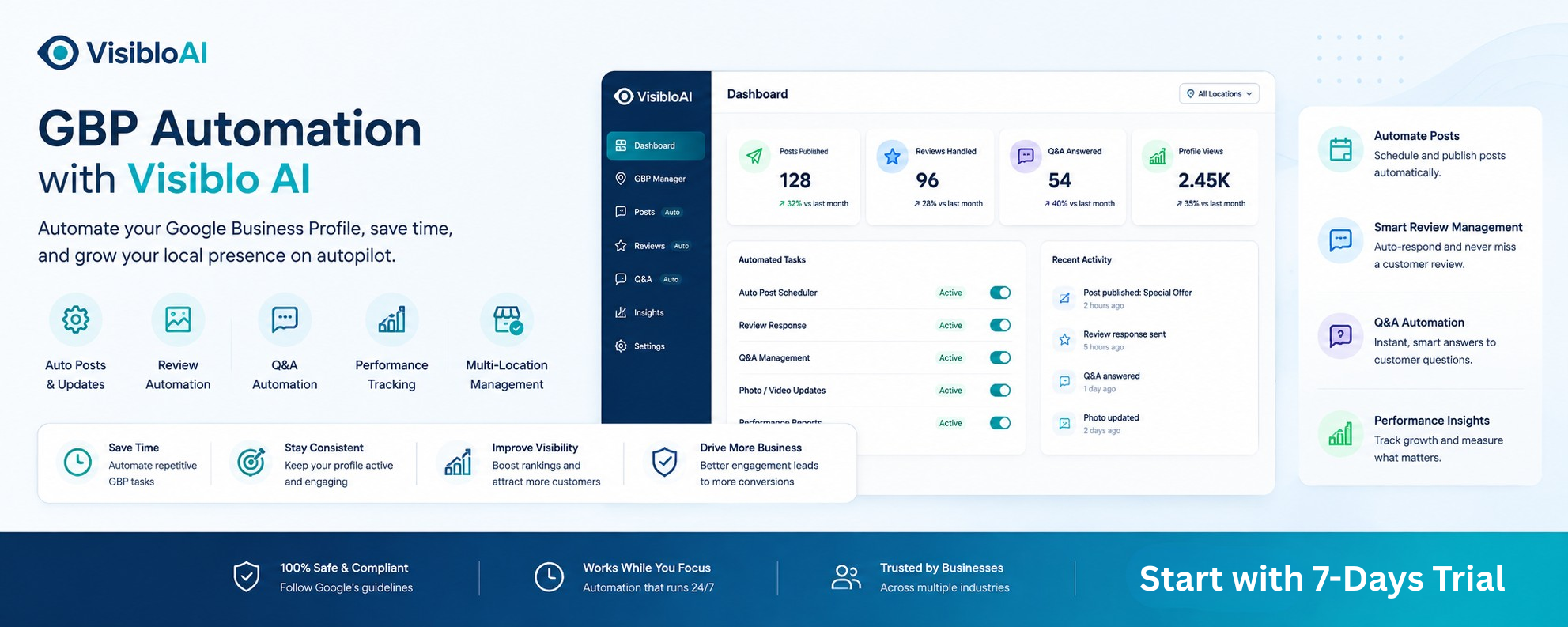Screen dimensions: 1568x627
Task: Click the Post published activity edit icon
Action: click(1065, 298)
